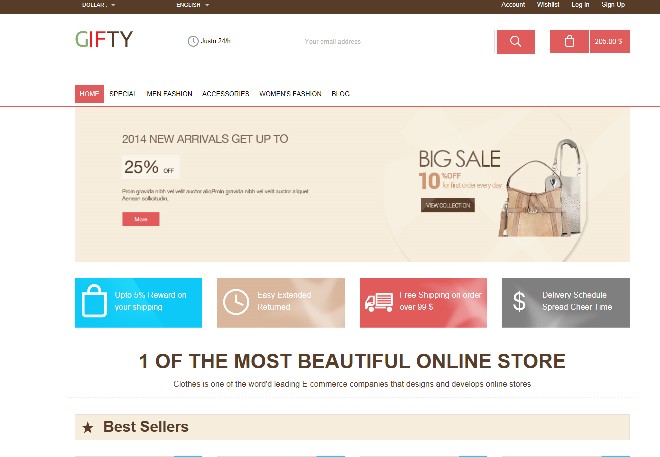Click the Sign Up link

click(613, 5)
